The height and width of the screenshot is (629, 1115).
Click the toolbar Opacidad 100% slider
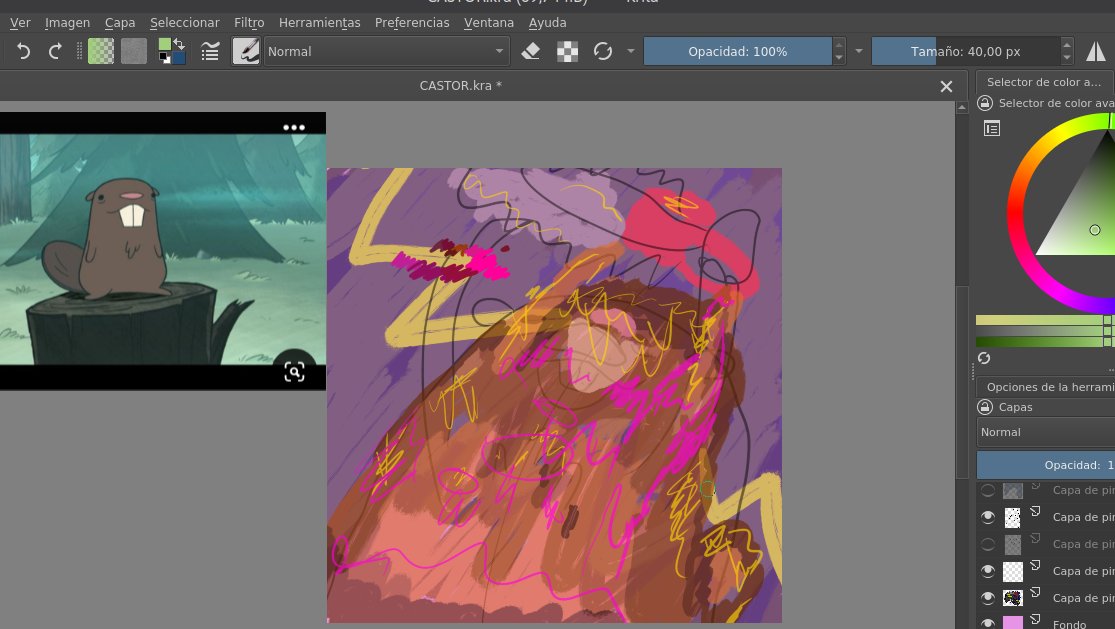[x=737, y=51]
